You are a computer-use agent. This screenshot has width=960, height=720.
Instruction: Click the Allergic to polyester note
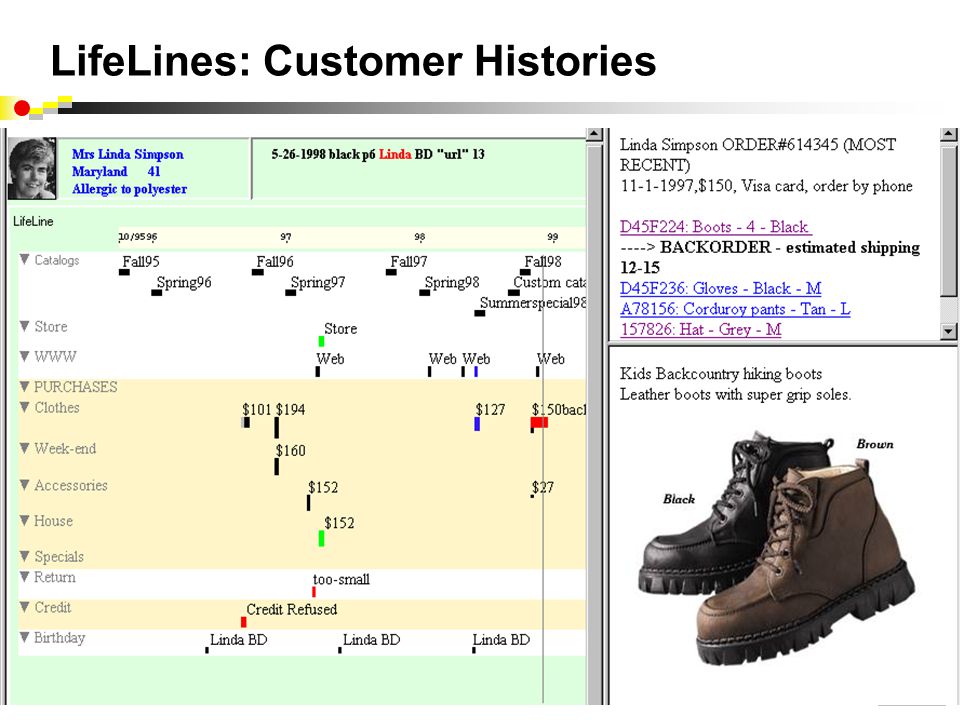click(130, 189)
